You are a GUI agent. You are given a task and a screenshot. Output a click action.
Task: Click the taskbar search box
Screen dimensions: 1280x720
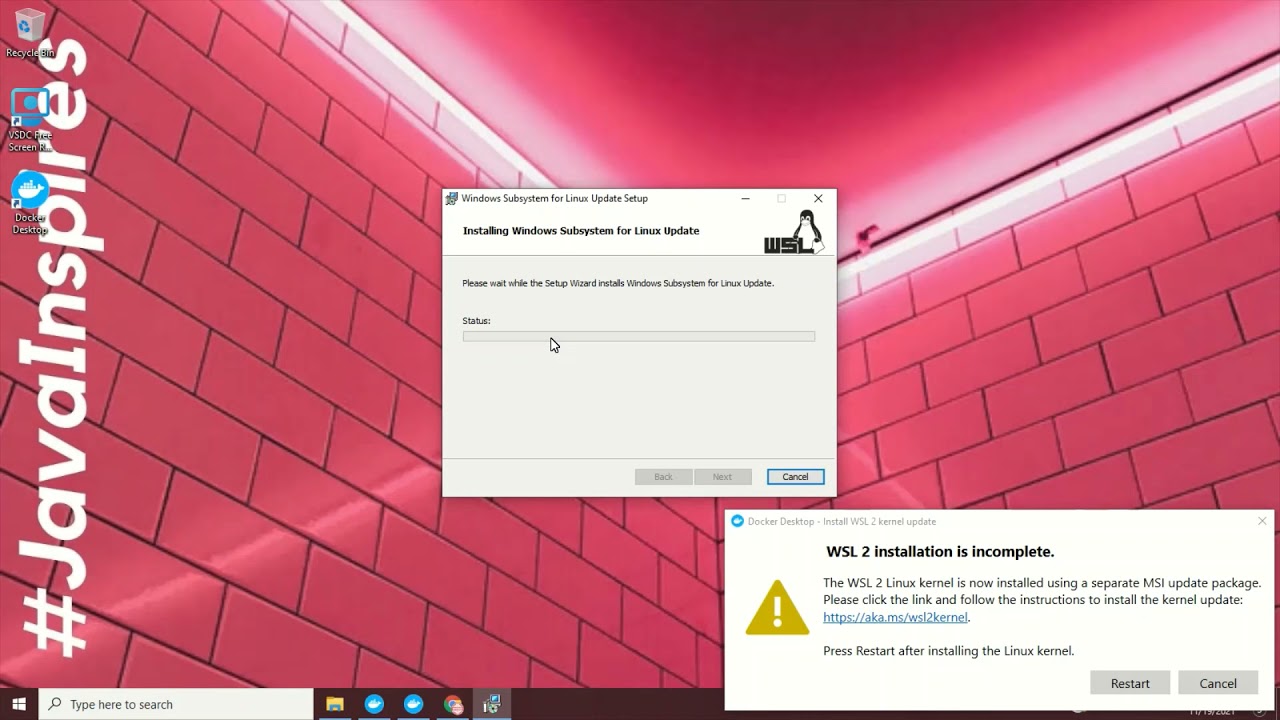click(176, 704)
